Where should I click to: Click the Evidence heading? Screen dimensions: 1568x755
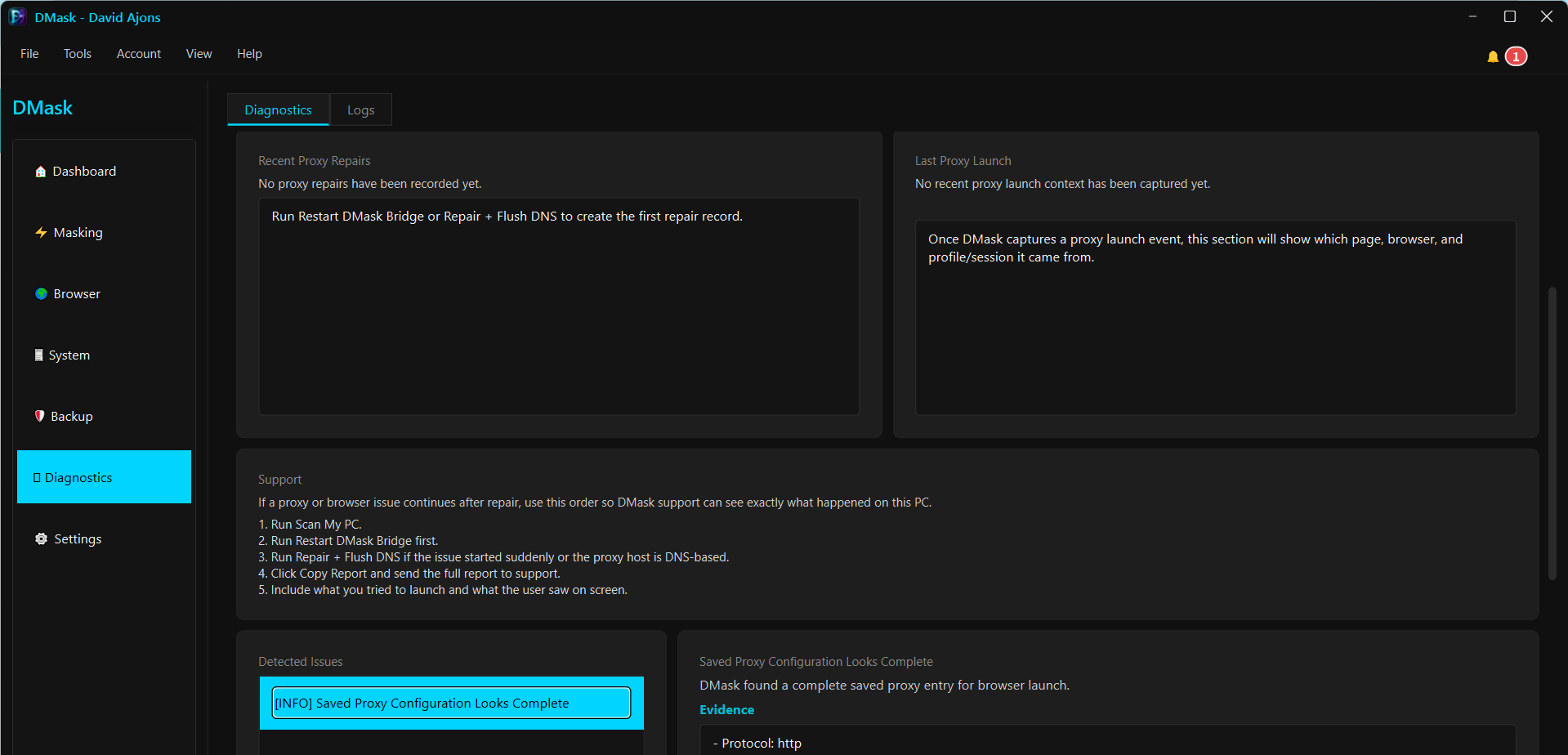[x=726, y=710]
